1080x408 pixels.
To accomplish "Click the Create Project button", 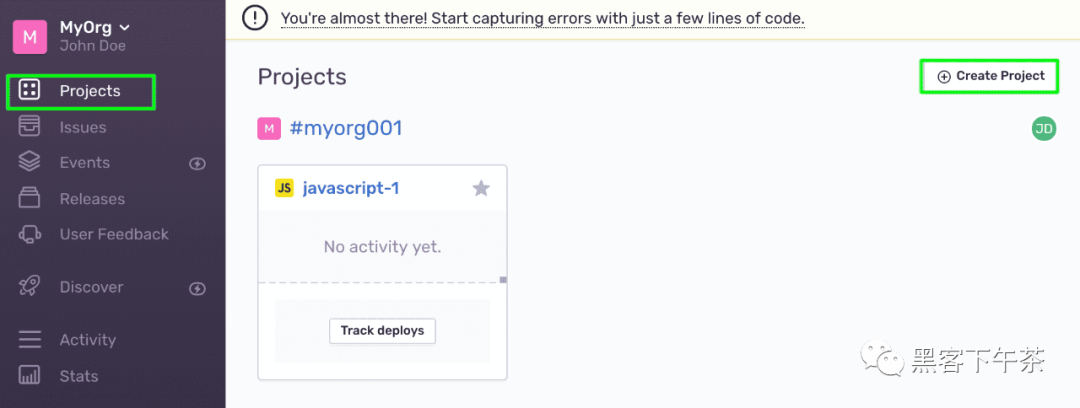I will pyautogui.click(x=991, y=76).
